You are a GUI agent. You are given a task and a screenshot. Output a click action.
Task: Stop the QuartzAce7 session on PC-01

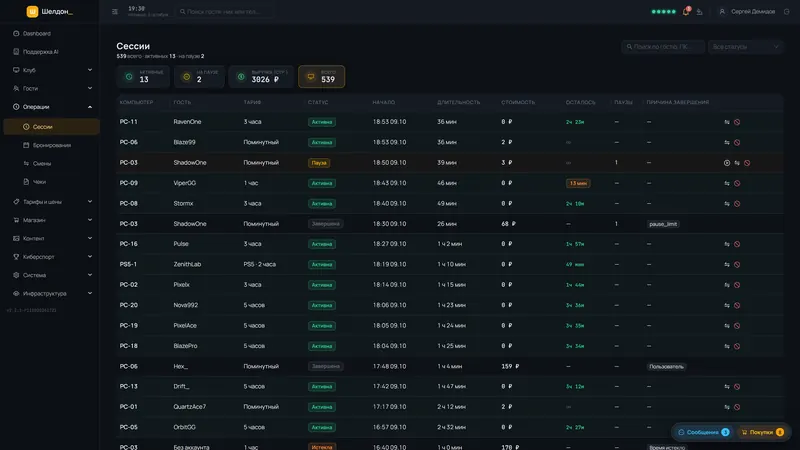tap(737, 407)
